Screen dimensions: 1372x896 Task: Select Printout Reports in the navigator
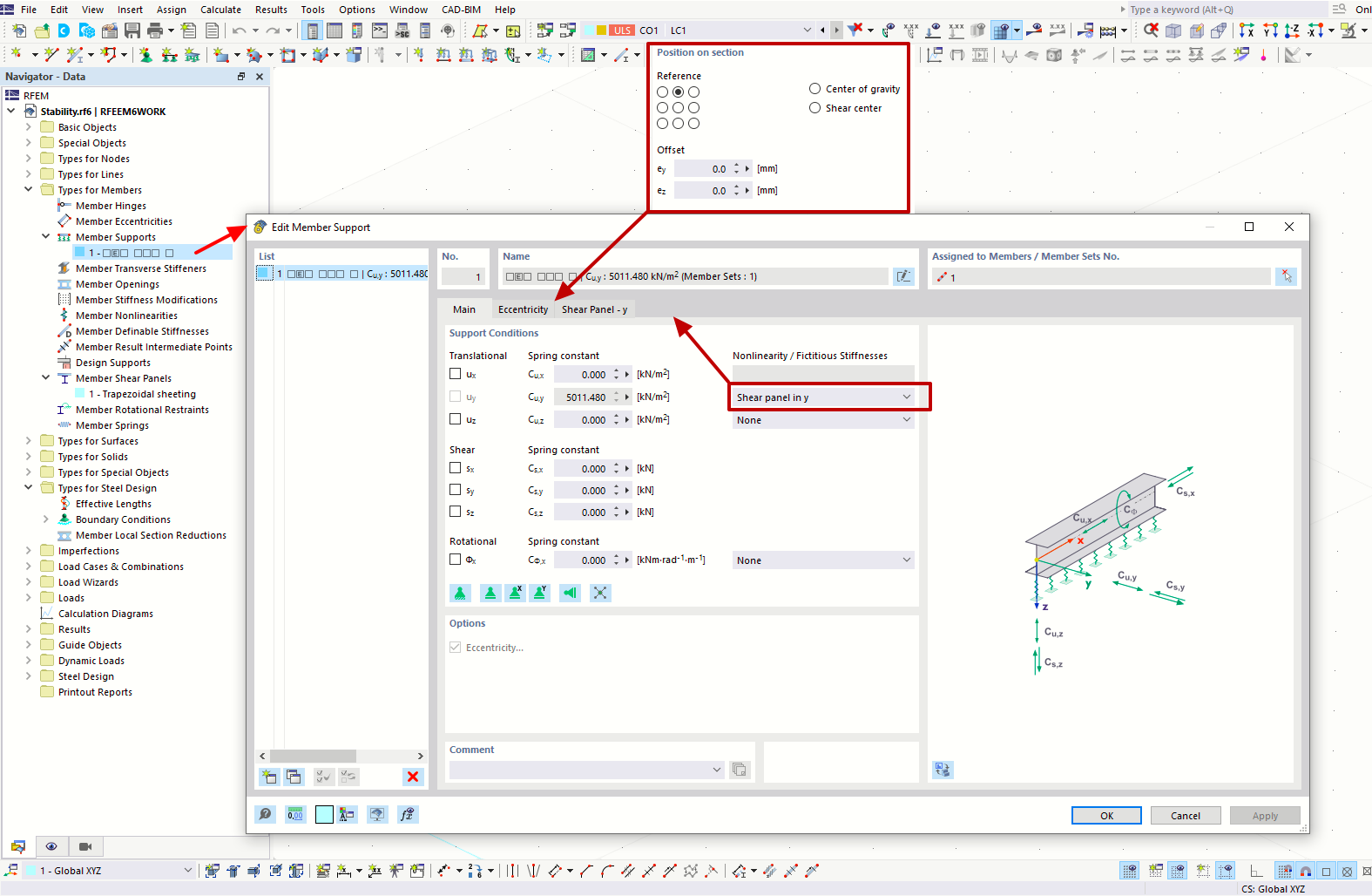pos(95,692)
